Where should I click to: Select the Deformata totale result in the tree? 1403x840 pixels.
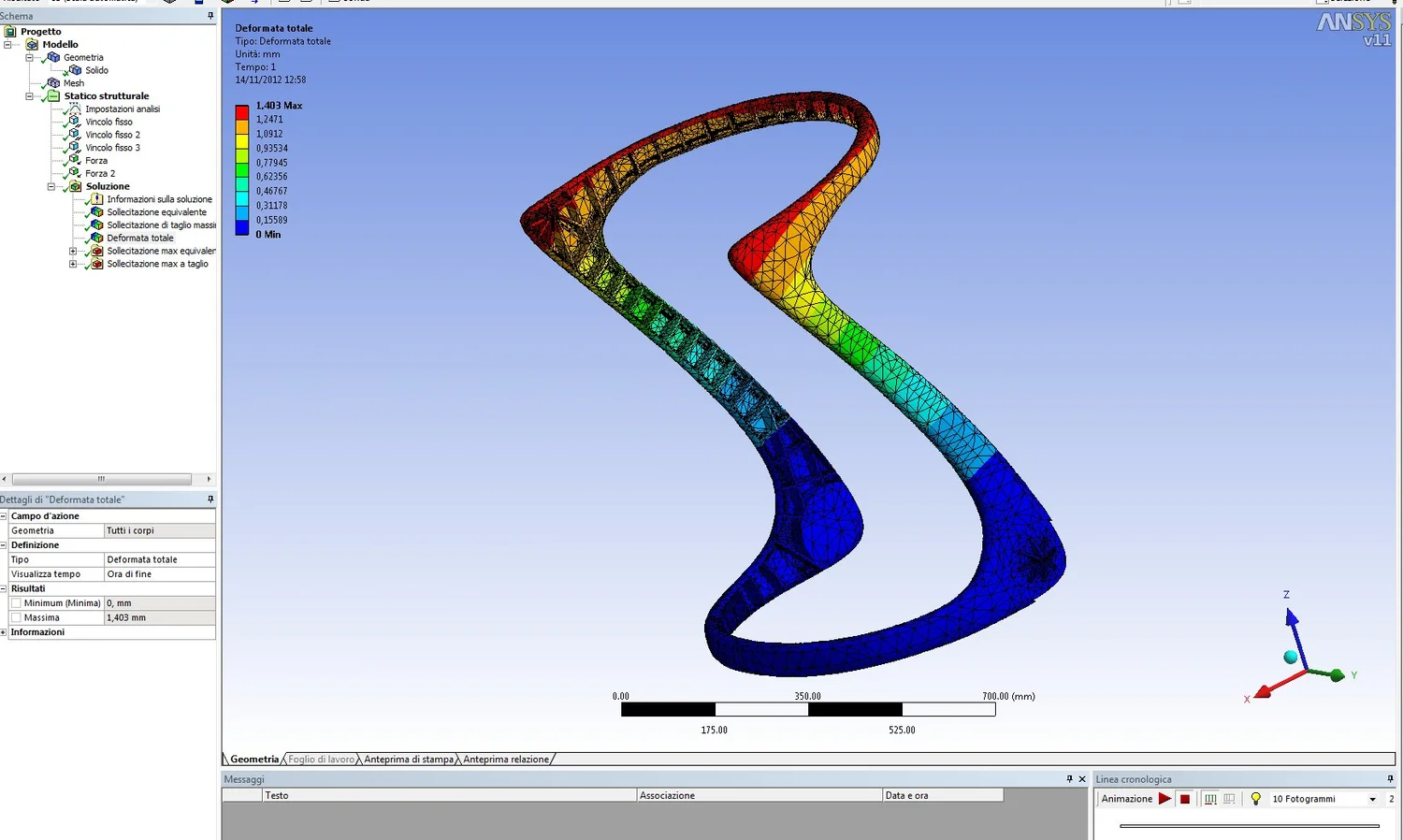[139, 238]
